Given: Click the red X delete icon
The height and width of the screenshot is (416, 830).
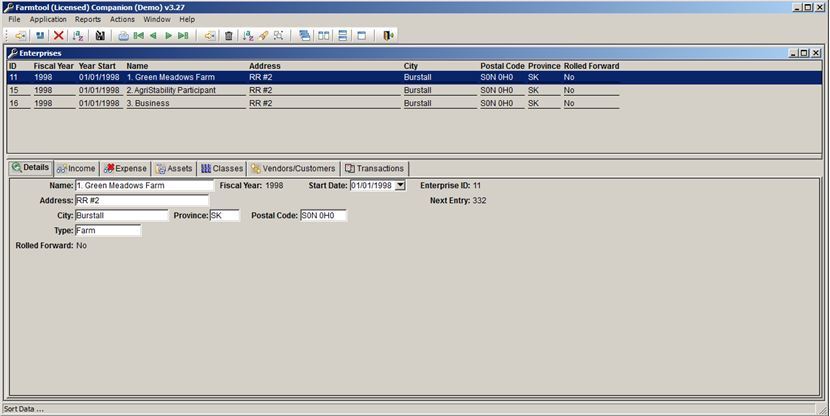Looking at the screenshot, I should (x=59, y=35).
